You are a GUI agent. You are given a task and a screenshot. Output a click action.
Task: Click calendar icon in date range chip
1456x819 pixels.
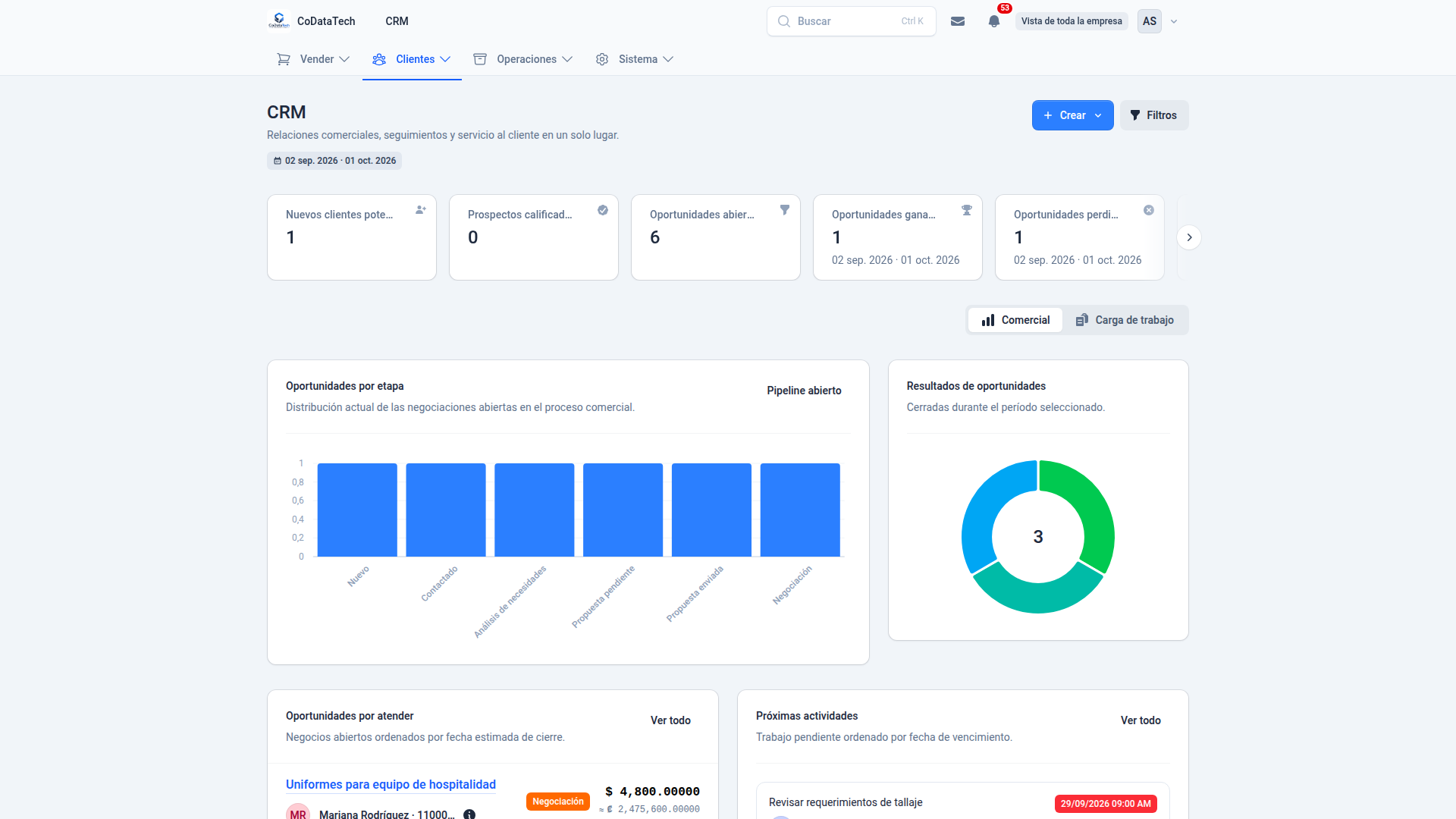coord(278,161)
